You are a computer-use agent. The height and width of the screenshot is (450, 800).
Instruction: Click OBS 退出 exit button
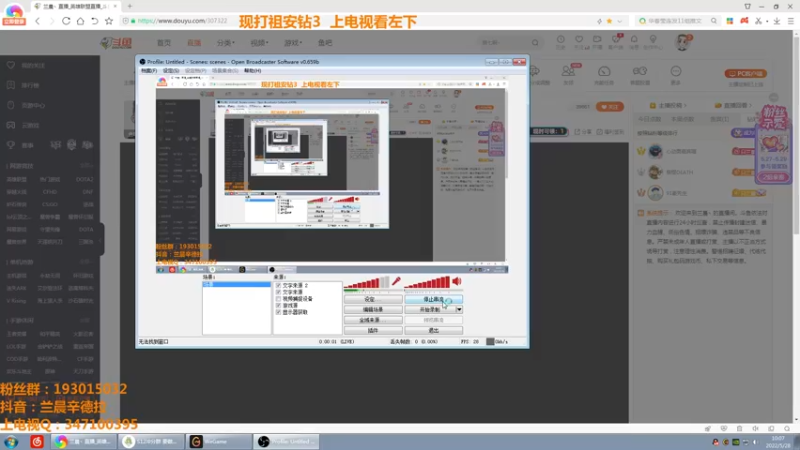pos(434,331)
